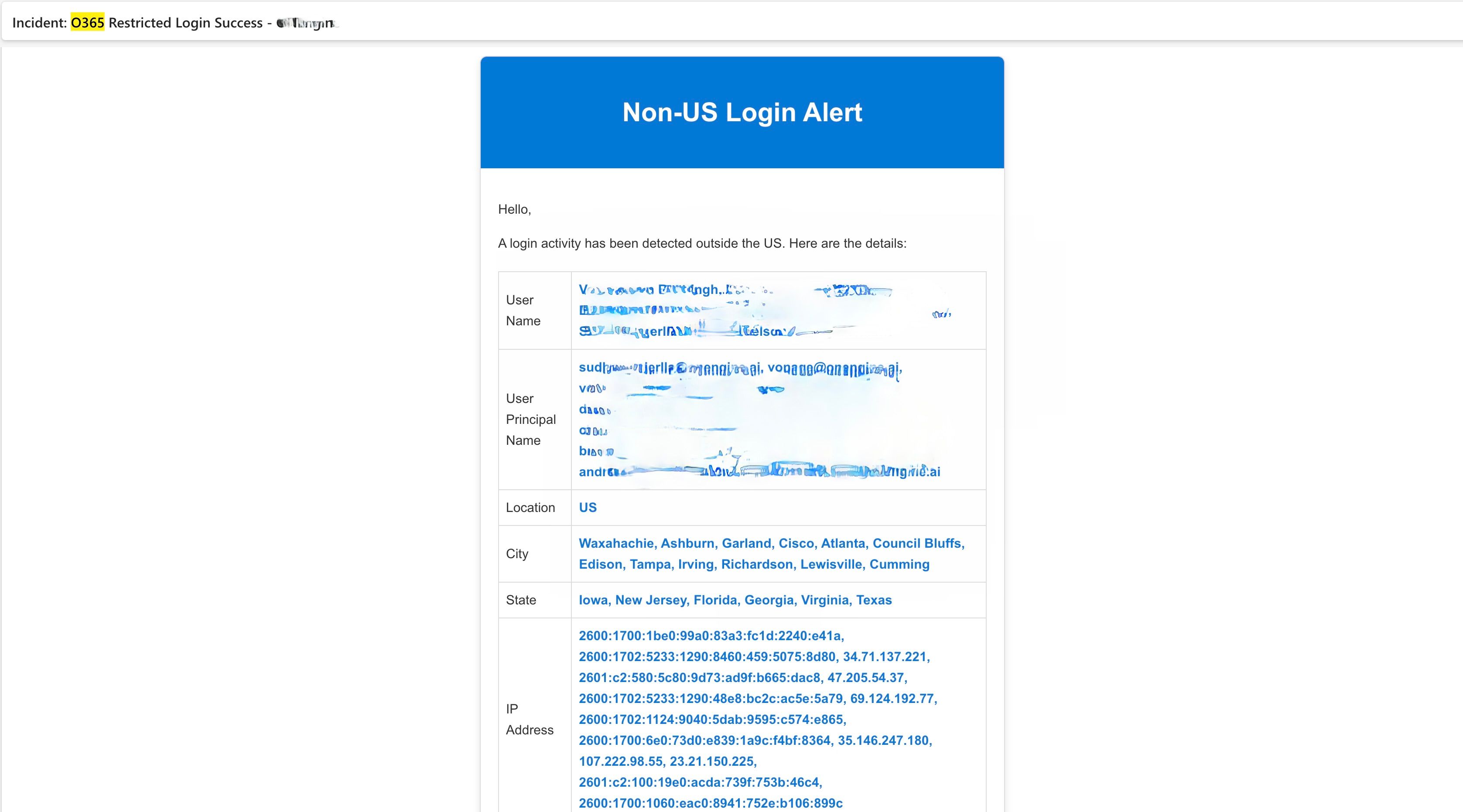Click the Non-US Login Alert heading

tap(742, 113)
